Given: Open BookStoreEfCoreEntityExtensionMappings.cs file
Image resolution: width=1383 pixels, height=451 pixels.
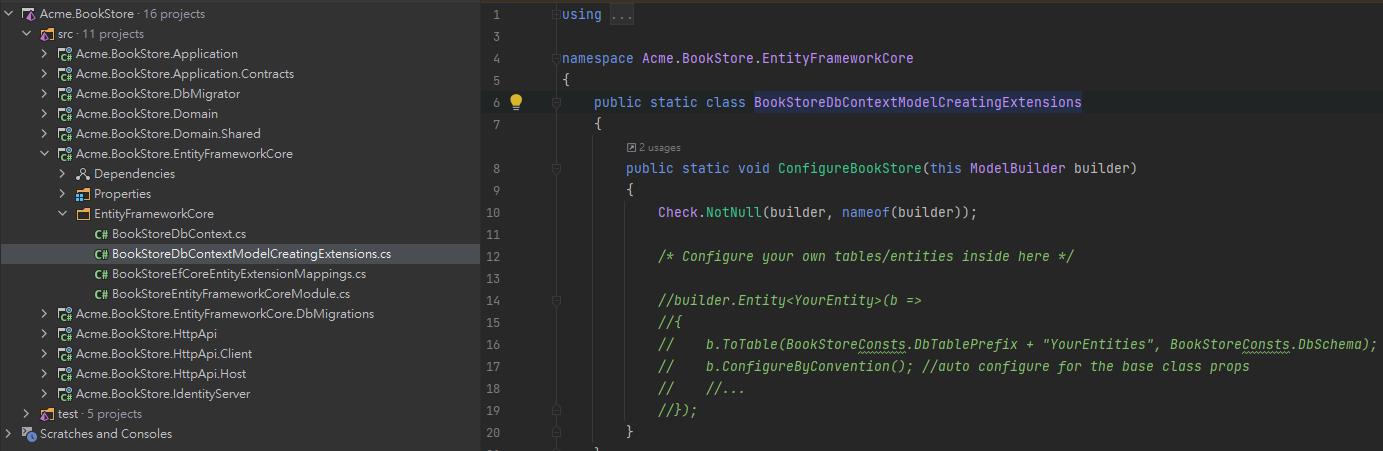Looking at the screenshot, I should (x=238, y=274).
